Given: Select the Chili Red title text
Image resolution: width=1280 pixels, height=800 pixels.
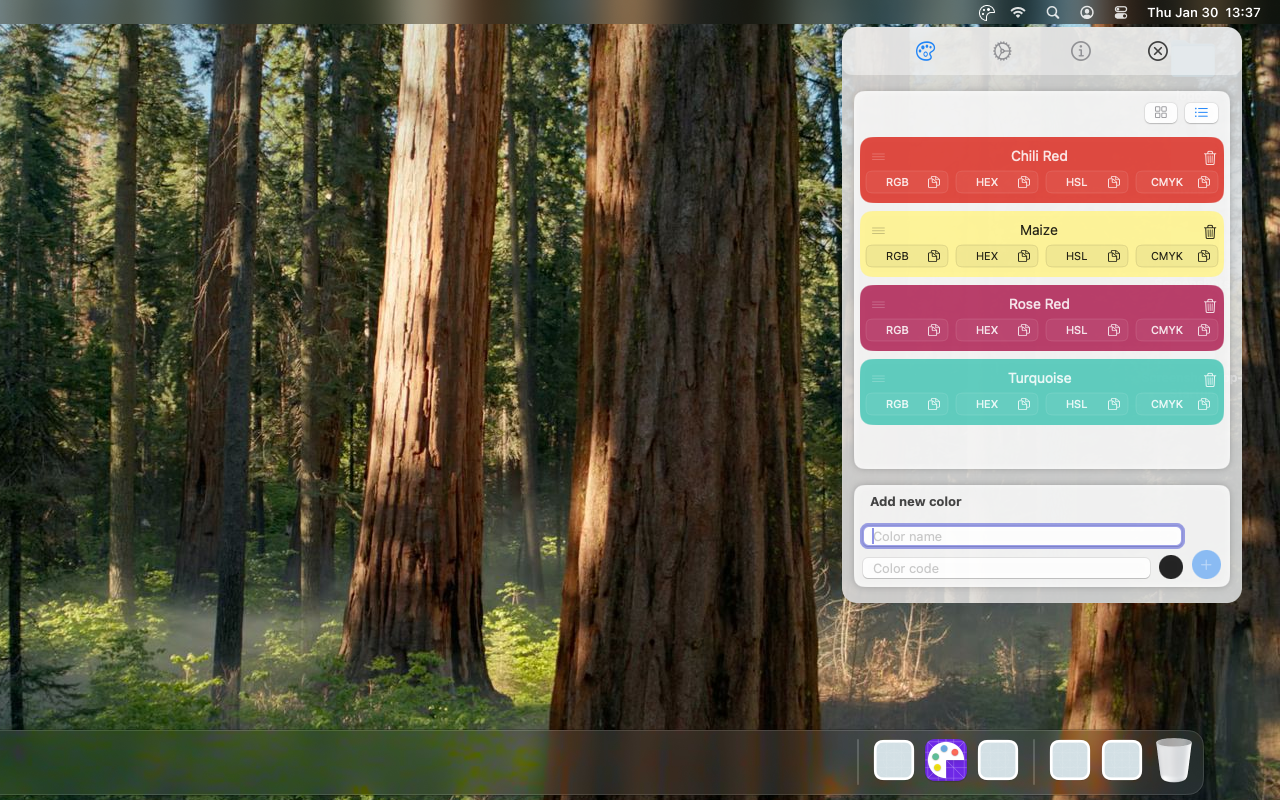Looking at the screenshot, I should pos(1039,156).
